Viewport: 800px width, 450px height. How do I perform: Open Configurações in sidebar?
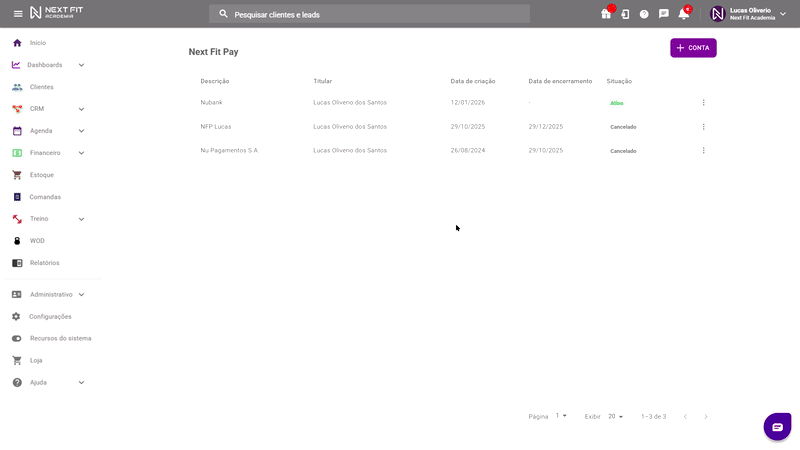tap(50, 316)
